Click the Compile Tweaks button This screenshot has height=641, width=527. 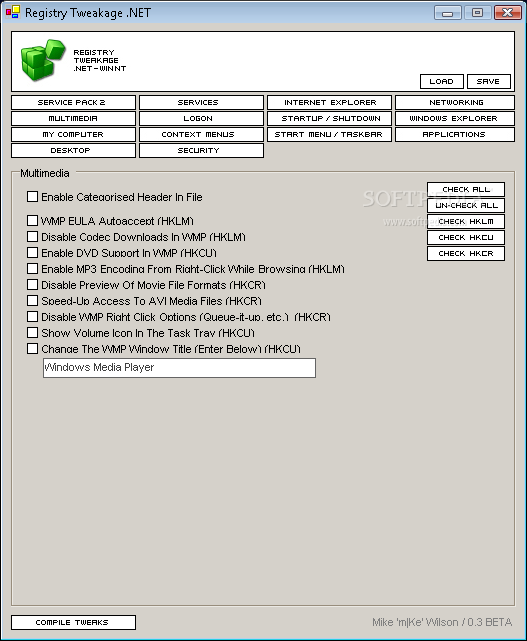pyautogui.click(x=73, y=622)
